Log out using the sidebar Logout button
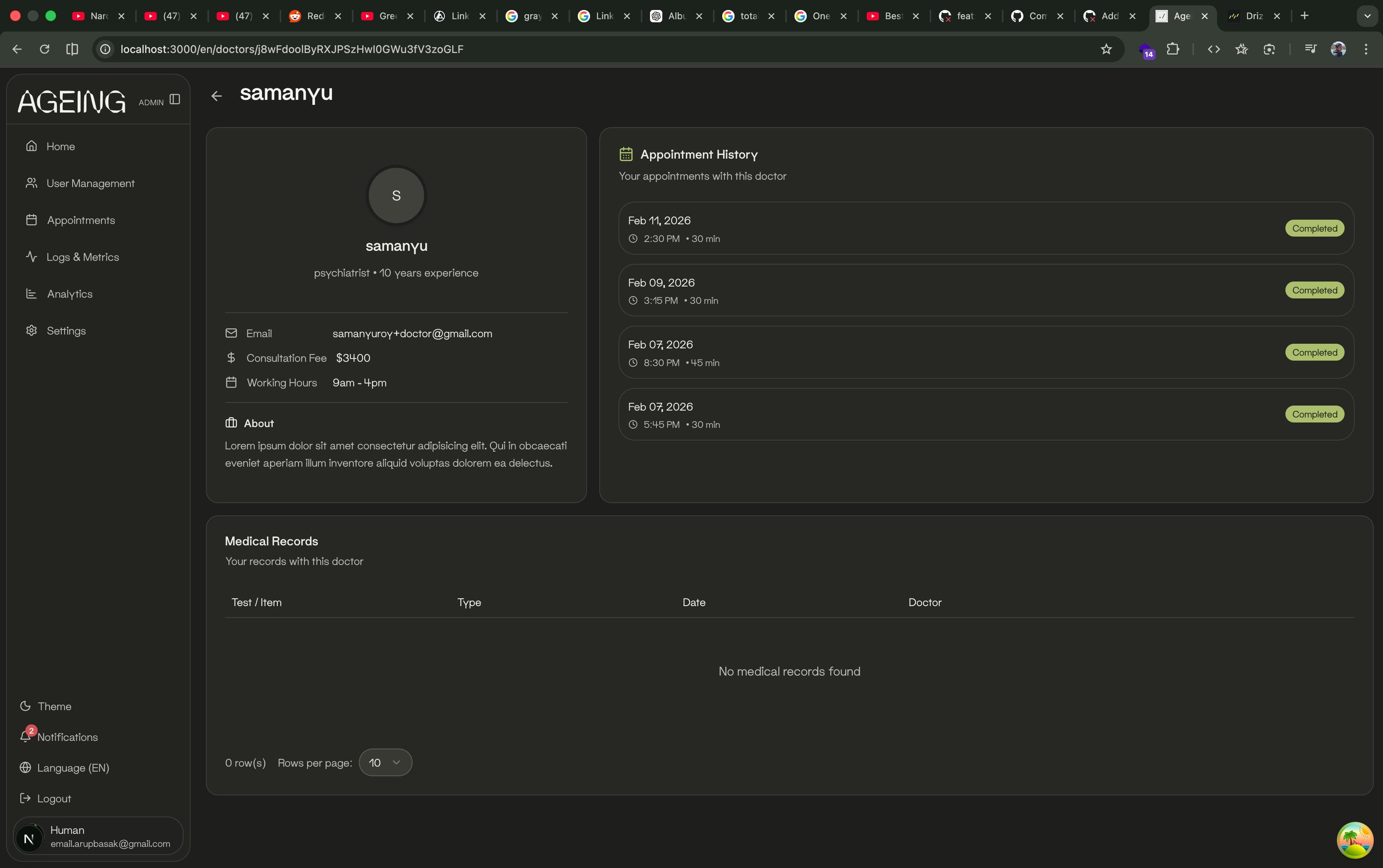Viewport: 1383px width, 868px height. tap(53, 798)
